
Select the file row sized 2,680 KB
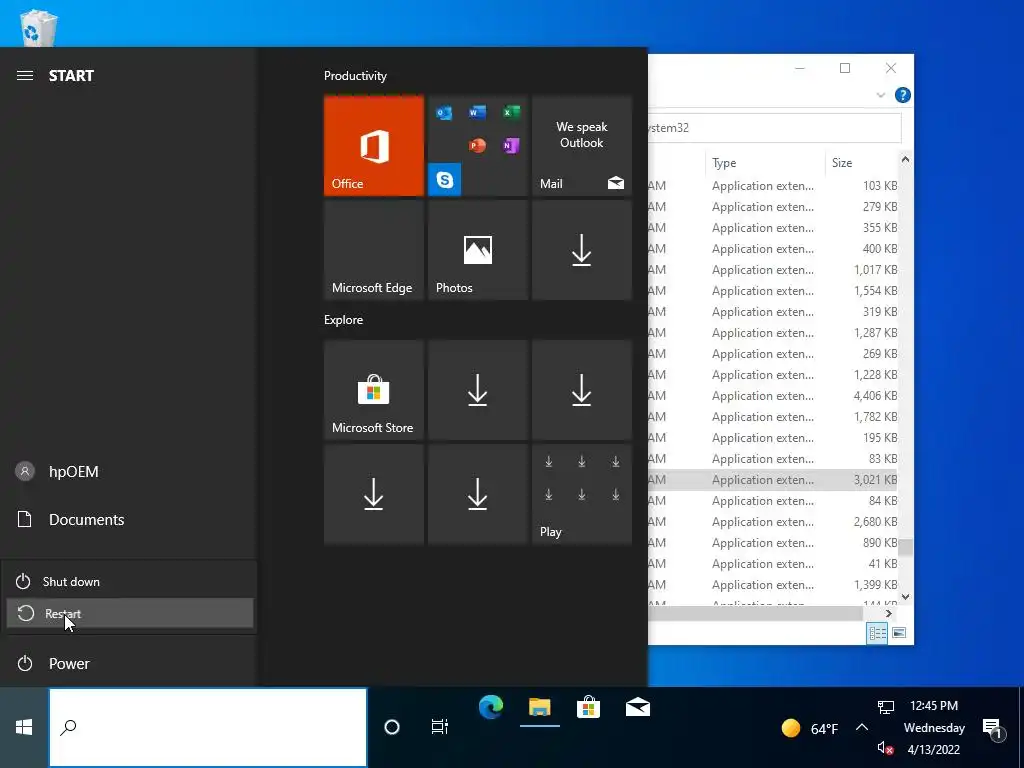(x=773, y=521)
